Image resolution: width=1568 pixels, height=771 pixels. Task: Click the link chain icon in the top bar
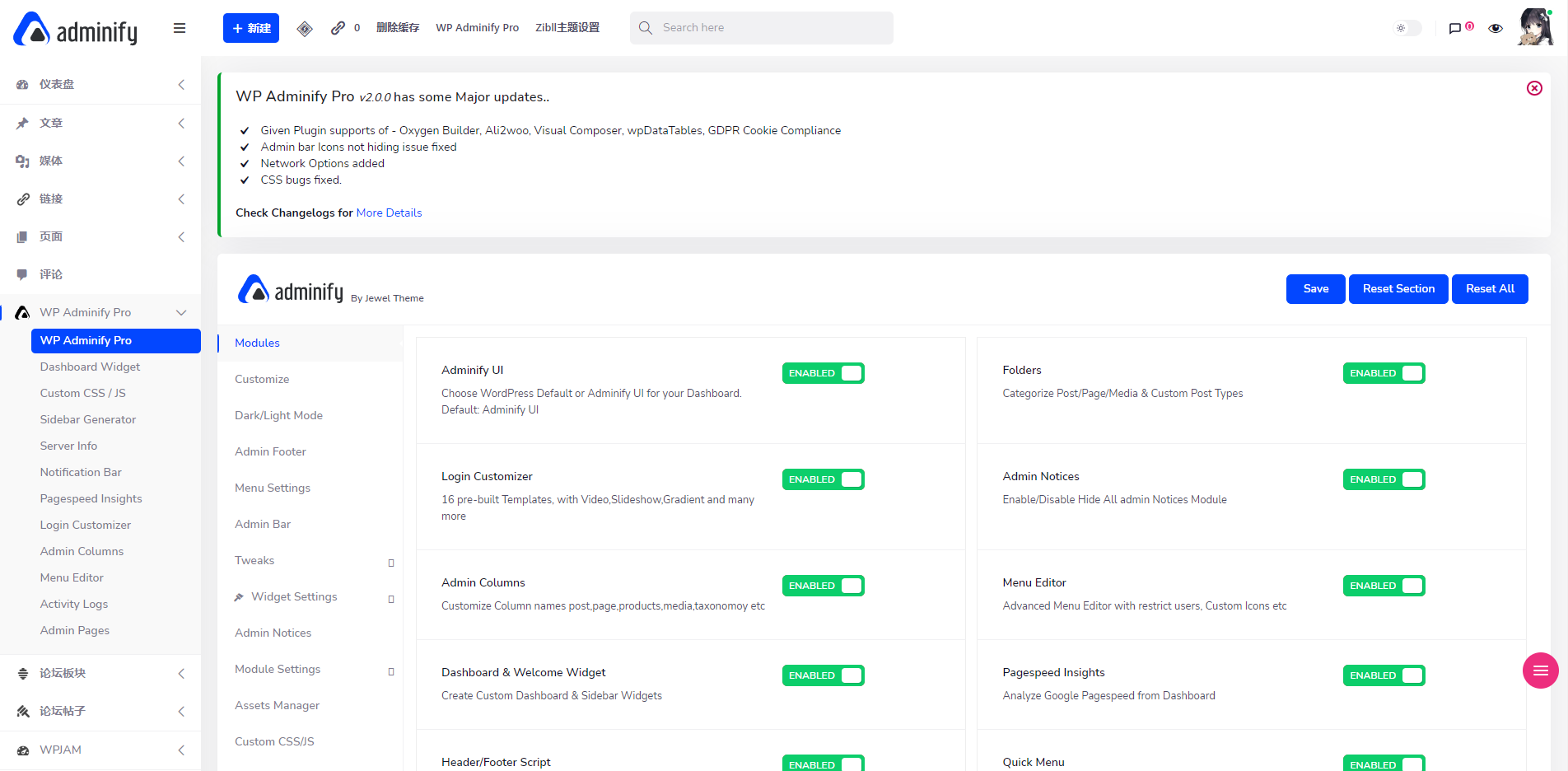coord(338,28)
